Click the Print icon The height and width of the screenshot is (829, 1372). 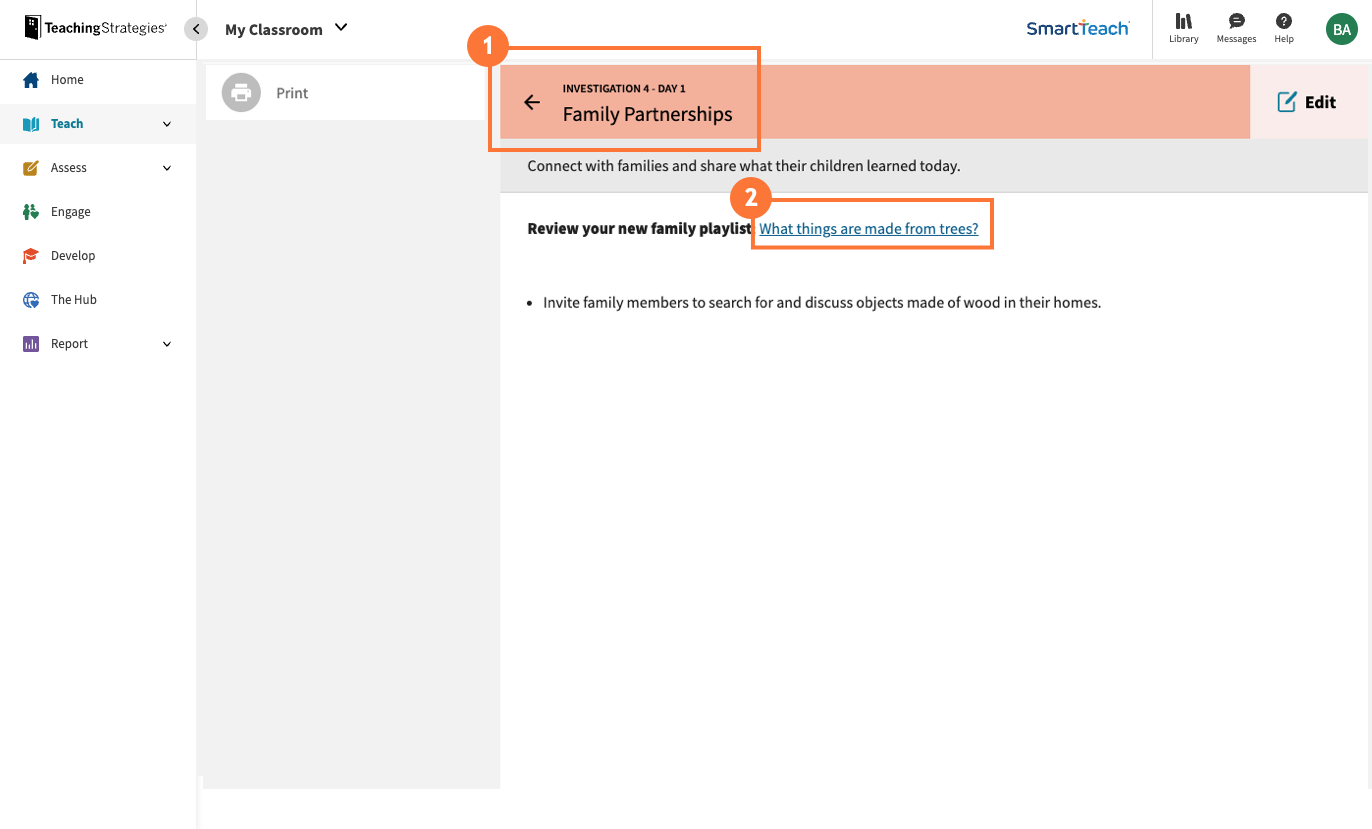pos(240,92)
